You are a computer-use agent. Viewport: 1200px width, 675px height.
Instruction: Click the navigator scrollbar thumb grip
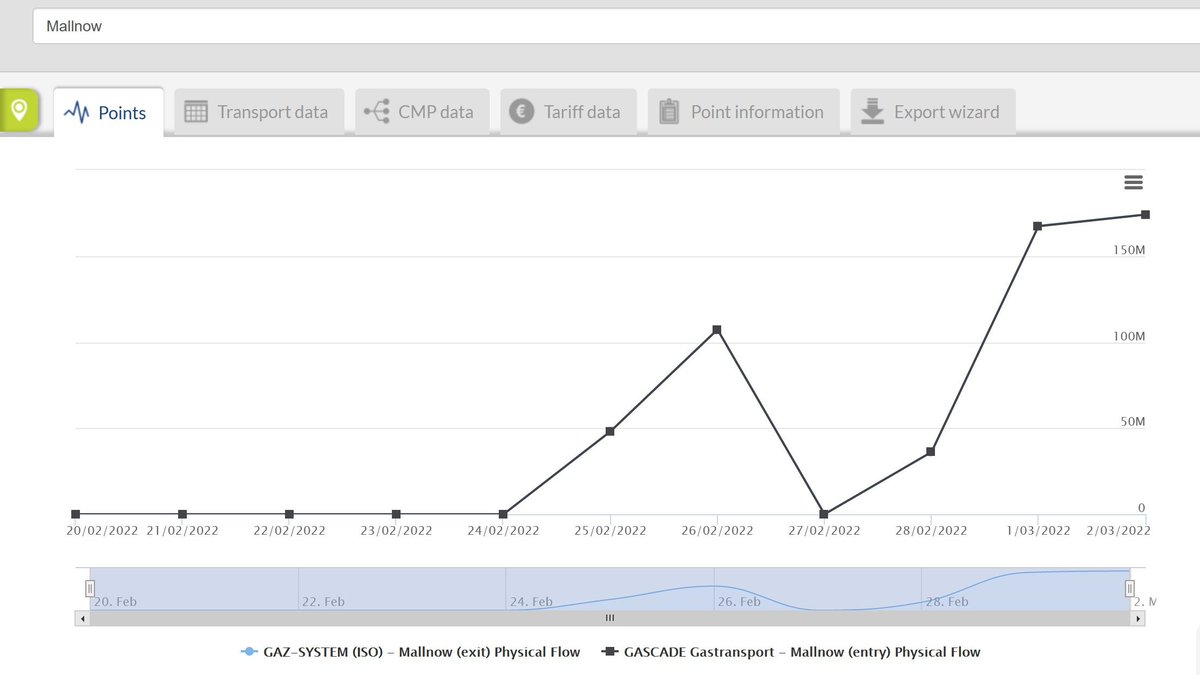(610, 619)
